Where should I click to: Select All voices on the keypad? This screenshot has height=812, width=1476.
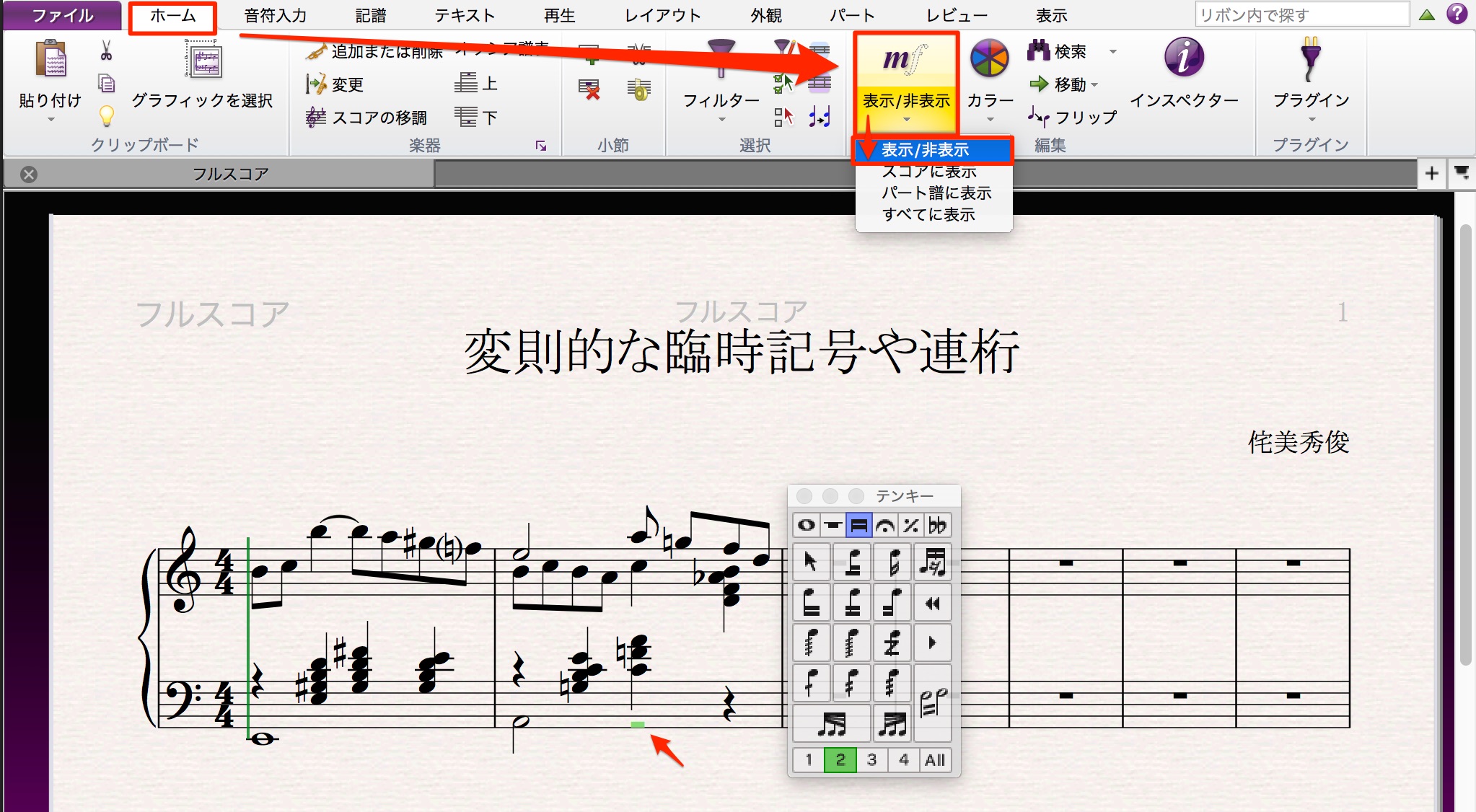936,759
